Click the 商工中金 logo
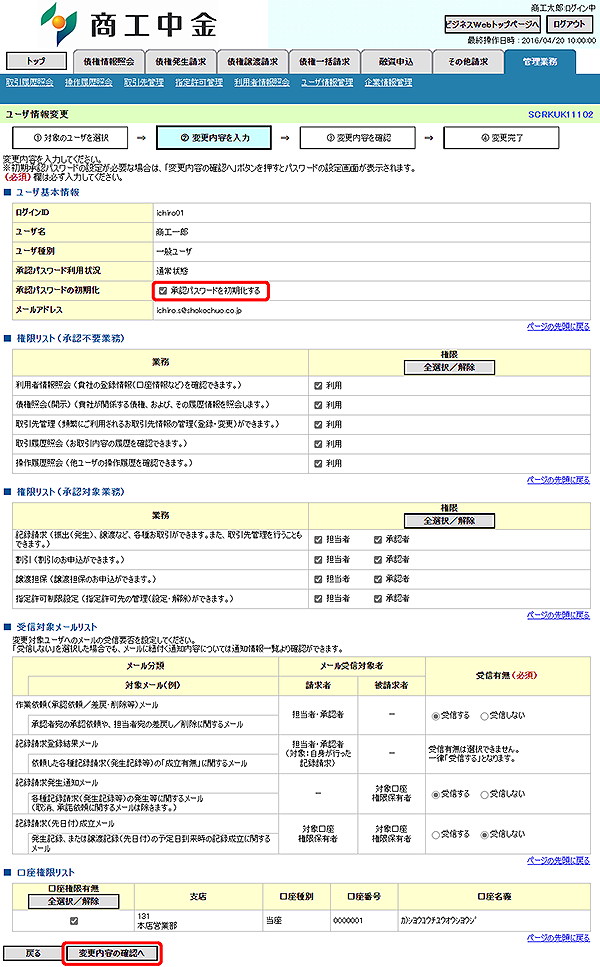Viewport: 600px width, 967px height. click(x=129, y=23)
